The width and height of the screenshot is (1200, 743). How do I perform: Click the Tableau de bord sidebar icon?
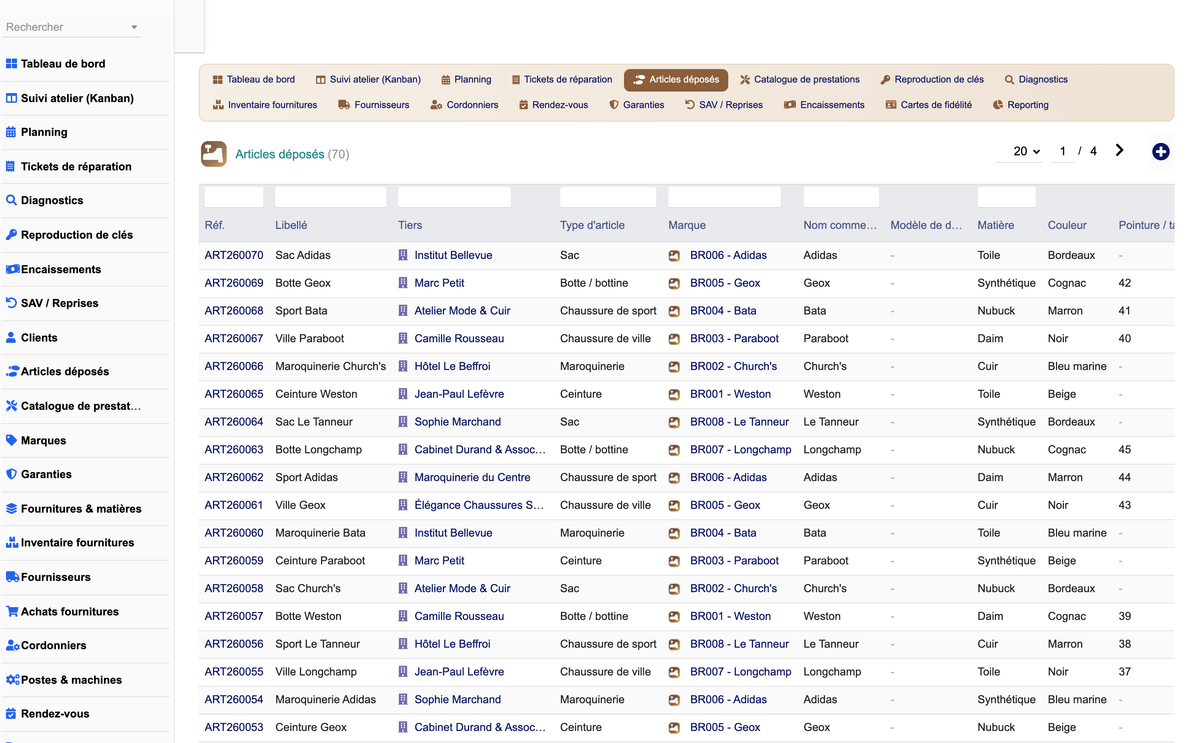click(x=12, y=64)
